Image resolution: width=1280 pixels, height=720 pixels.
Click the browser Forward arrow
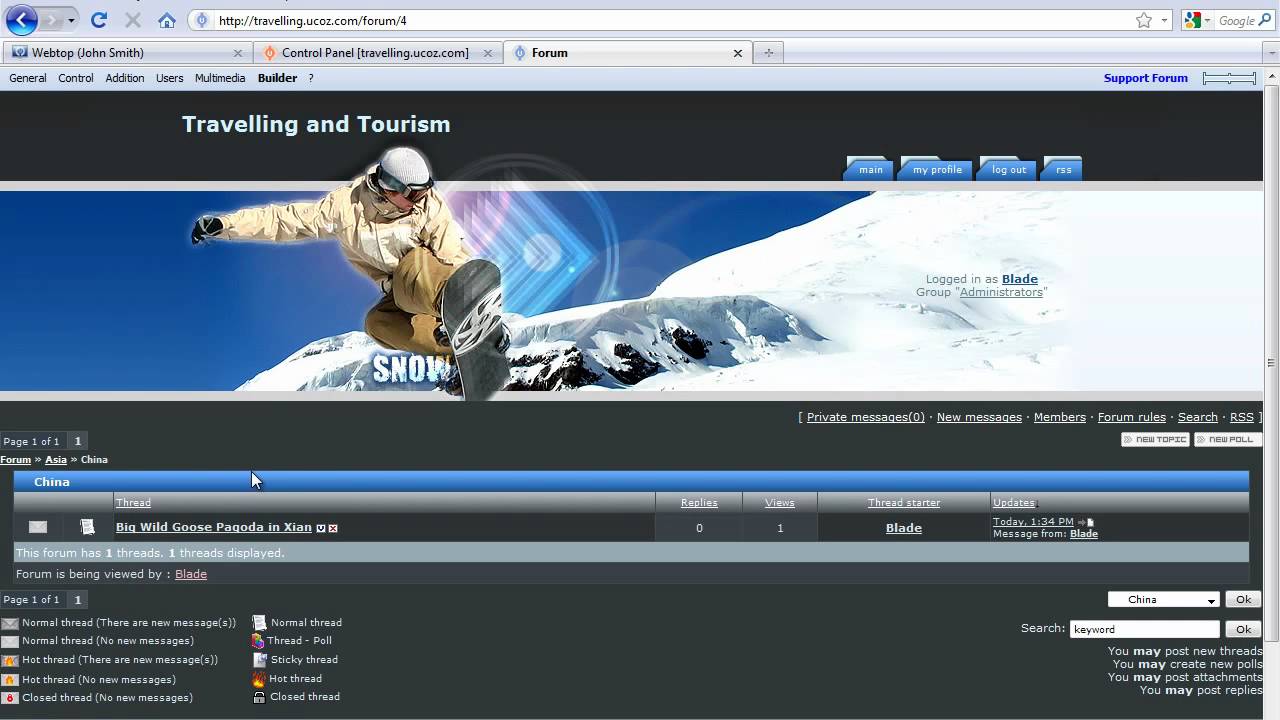pyautogui.click(x=52, y=20)
